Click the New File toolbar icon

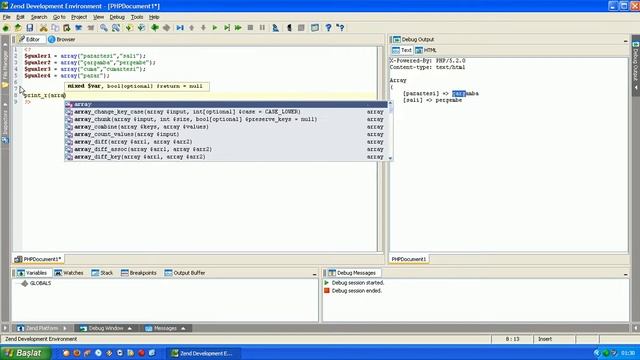tap(6, 28)
